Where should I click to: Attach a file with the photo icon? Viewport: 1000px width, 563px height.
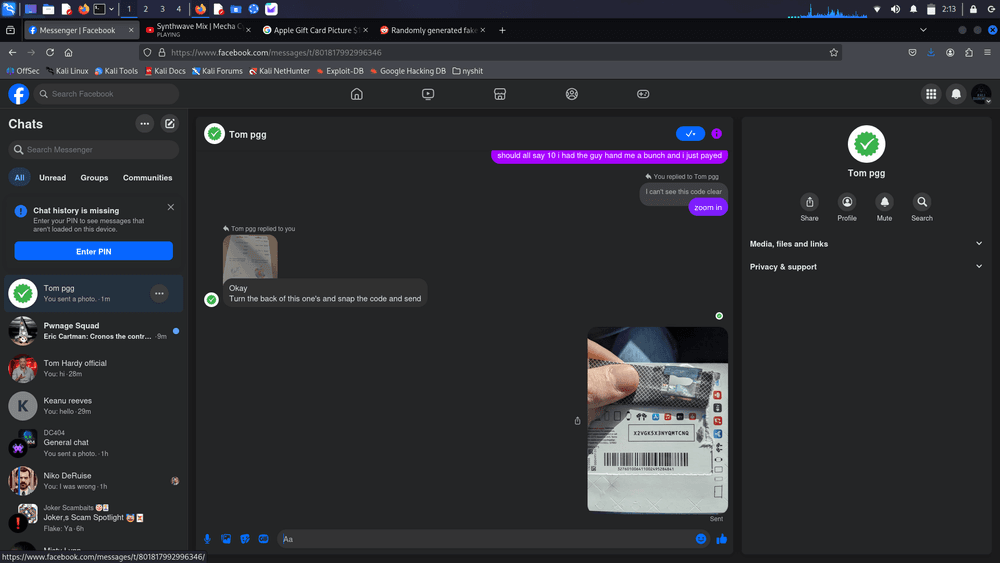pos(226,539)
